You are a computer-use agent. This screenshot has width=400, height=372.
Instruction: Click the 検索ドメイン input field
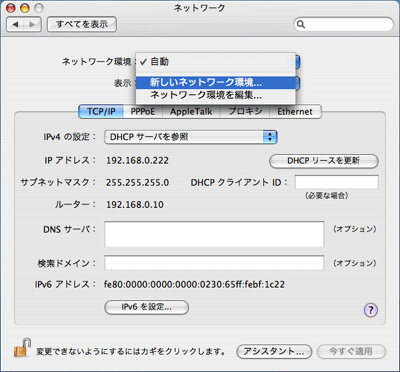coord(214,263)
